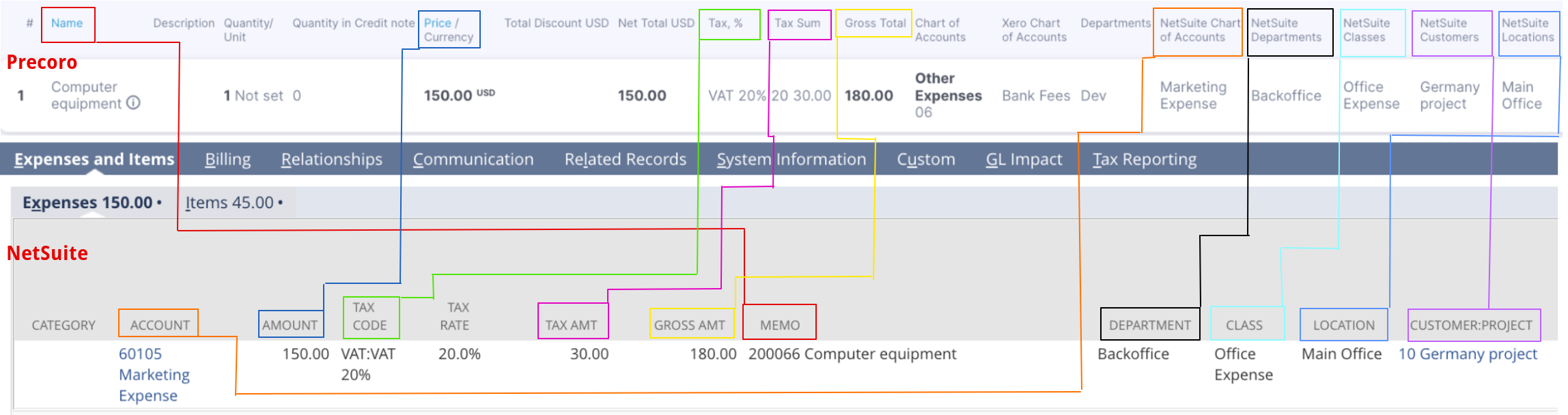Click Main Office in the LOCATION column
The width and height of the screenshot is (1568, 415).
[1341, 354]
